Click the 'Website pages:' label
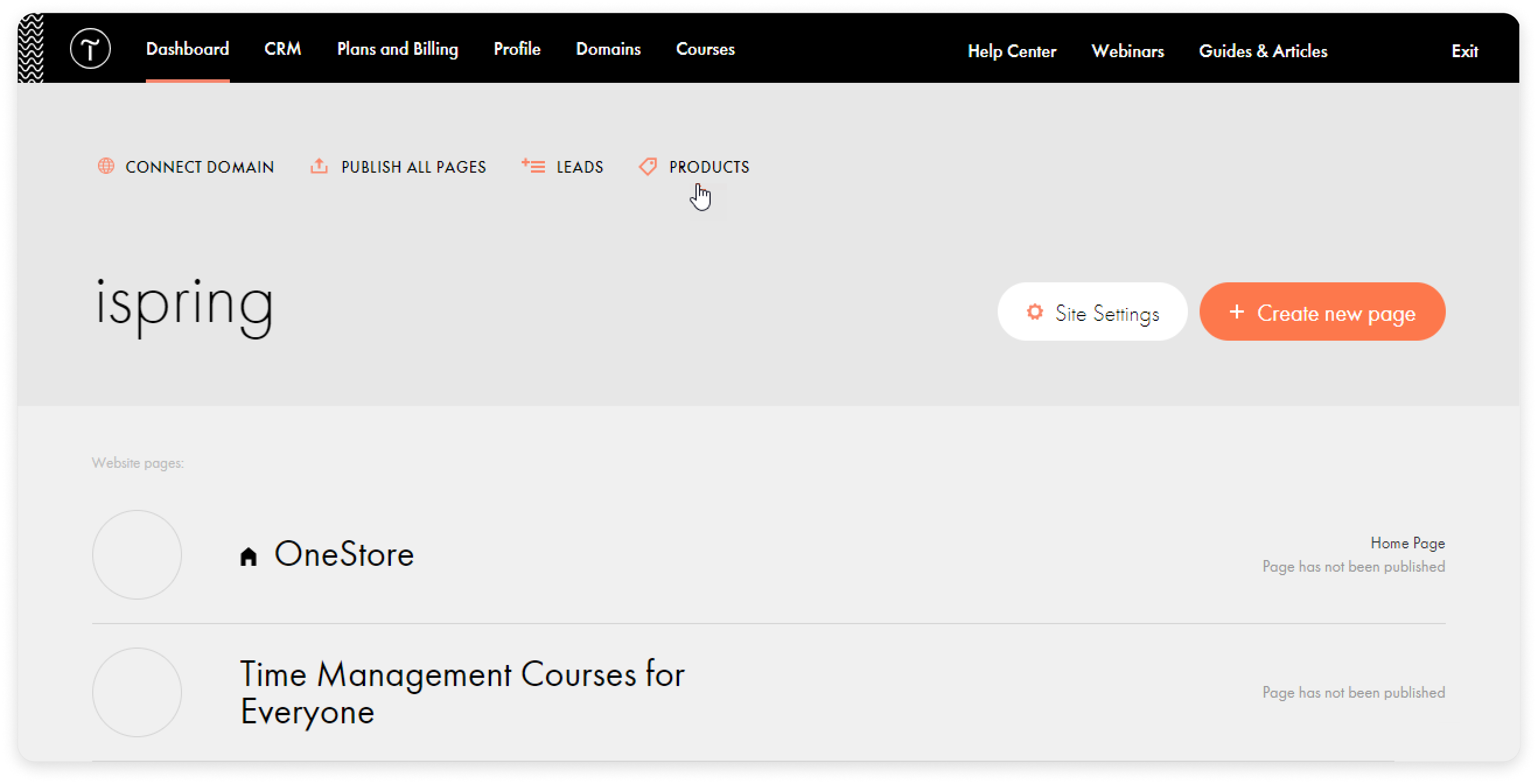Screen dimensions: 1538x784 (x=137, y=463)
